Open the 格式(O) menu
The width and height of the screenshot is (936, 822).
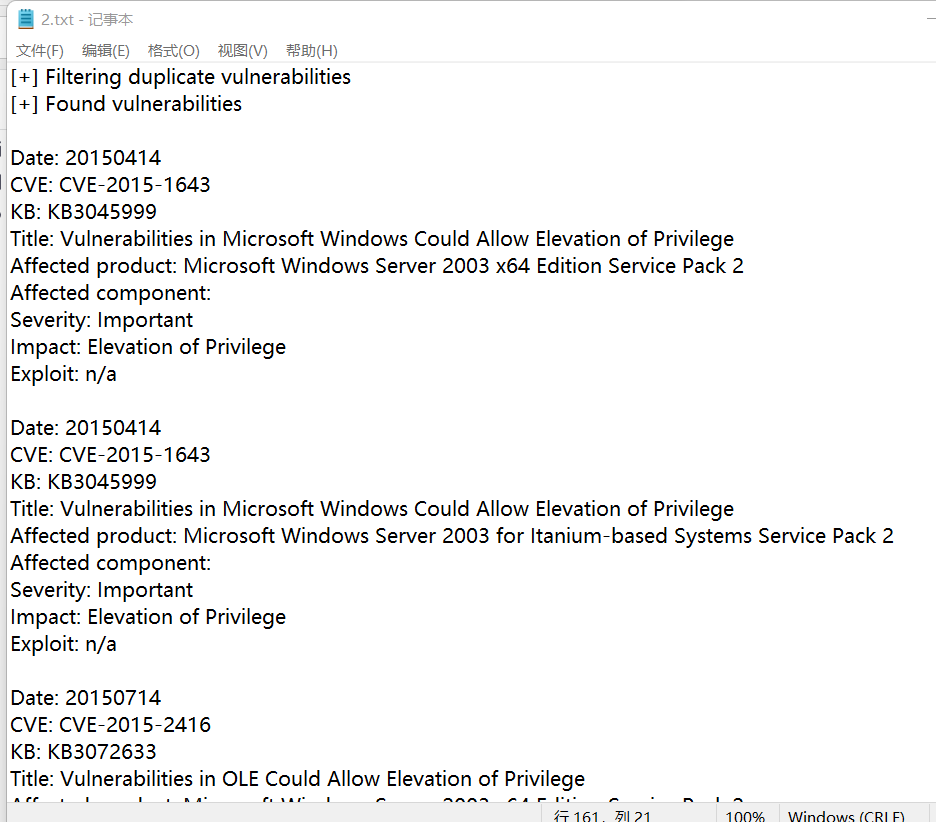[174, 51]
